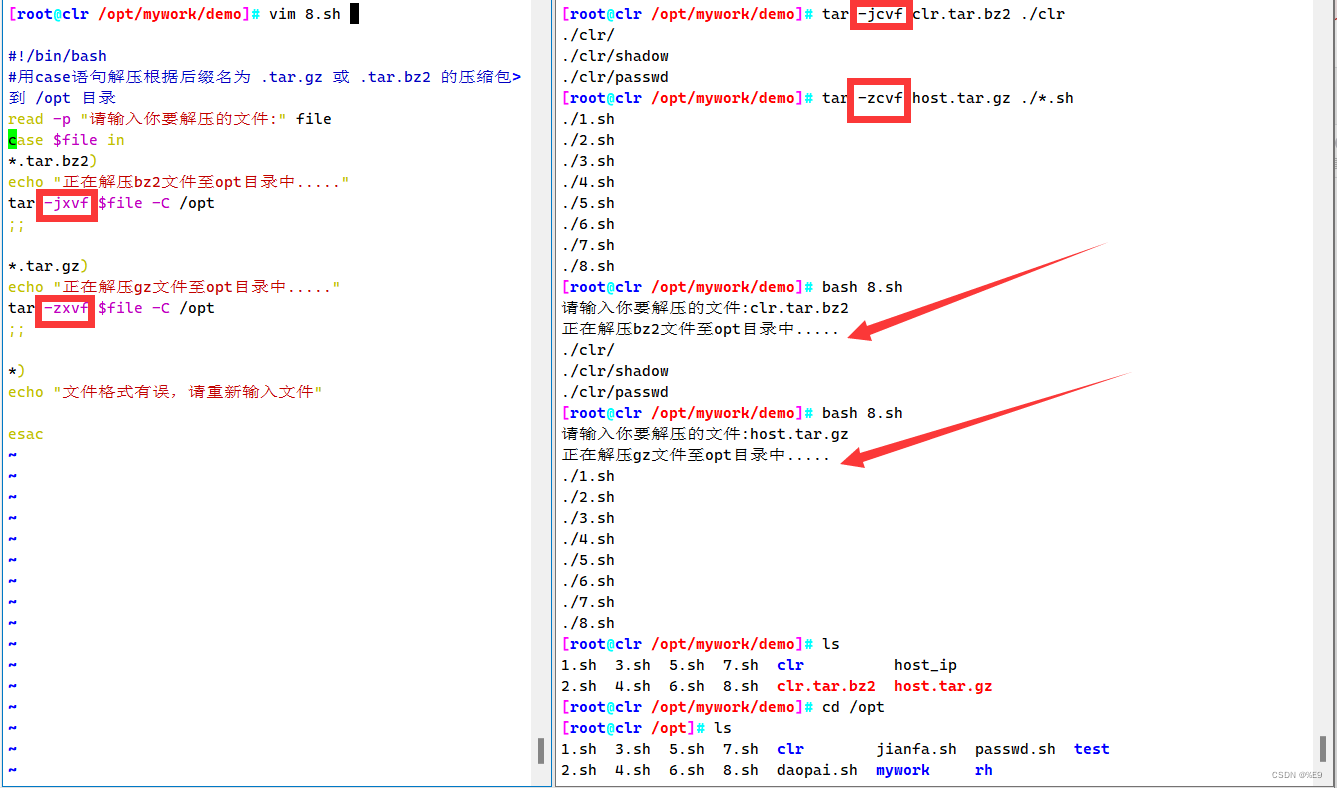Click the red "clr.tar.bz2" file in ls output
The width and height of the screenshot is (1337, 788).
[x=826, y=686]
